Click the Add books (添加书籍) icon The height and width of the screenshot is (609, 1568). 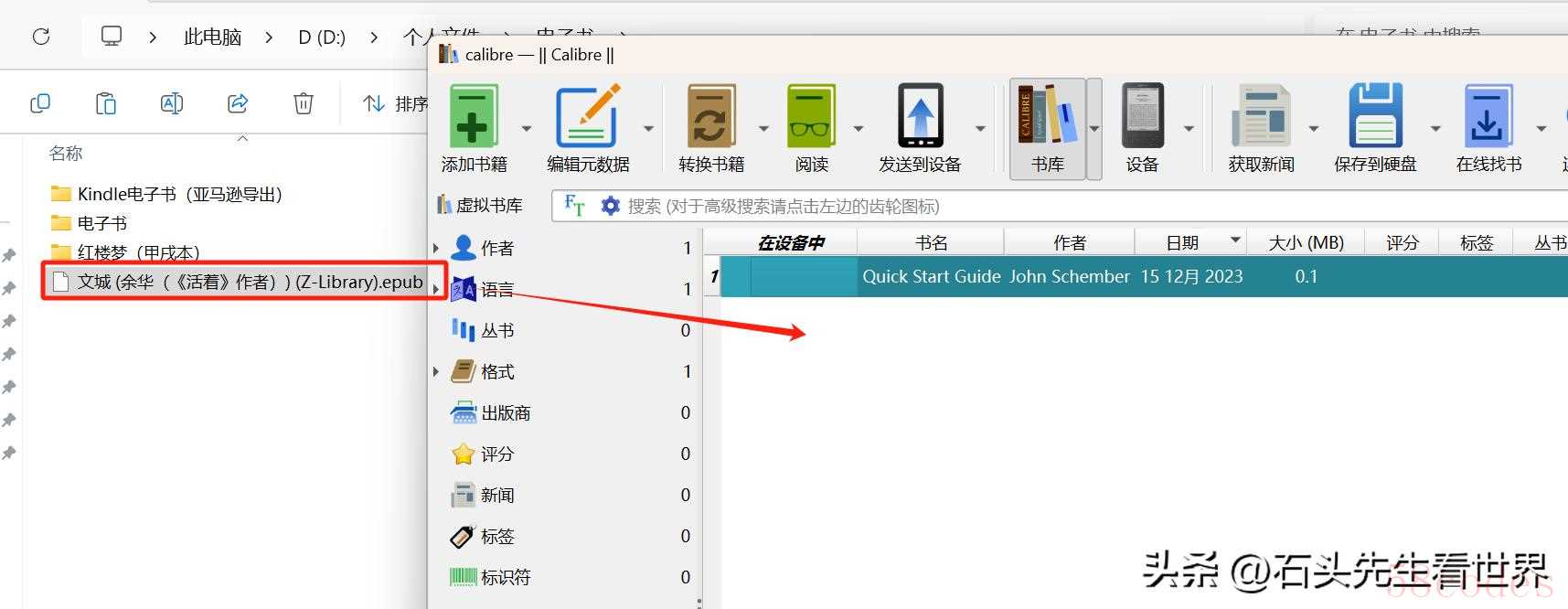click(473, 116)
